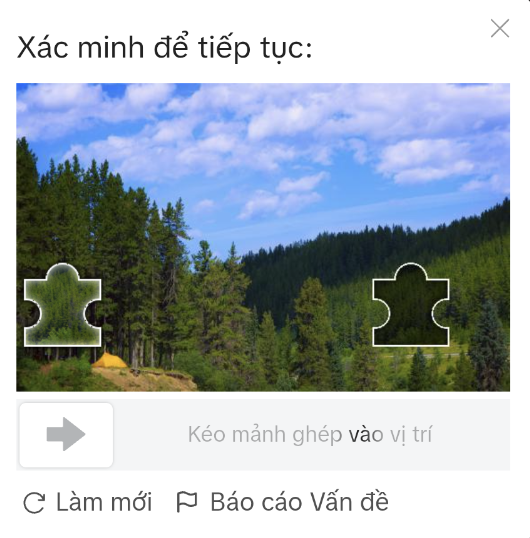The image size is (530, 538).
Task: Click the word "vào" in the slider hint
Action: pyautogui.click(x=366, y=435)
